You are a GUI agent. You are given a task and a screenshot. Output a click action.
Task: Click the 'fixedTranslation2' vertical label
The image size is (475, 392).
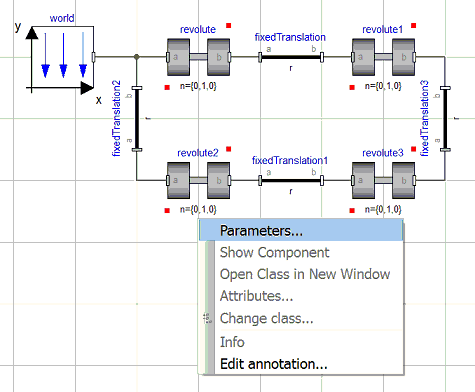116,118
